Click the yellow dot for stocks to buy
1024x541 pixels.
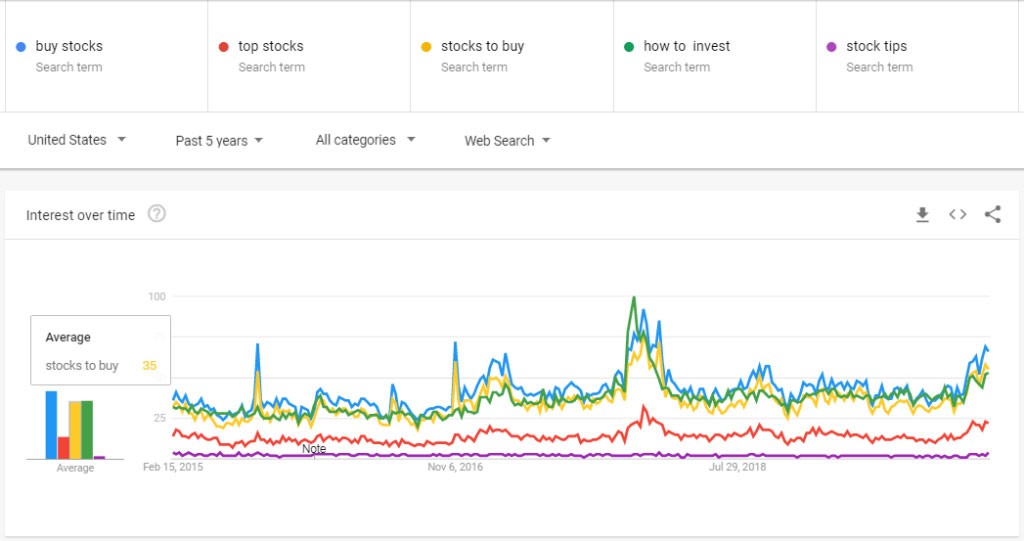(x=427, y=47)
